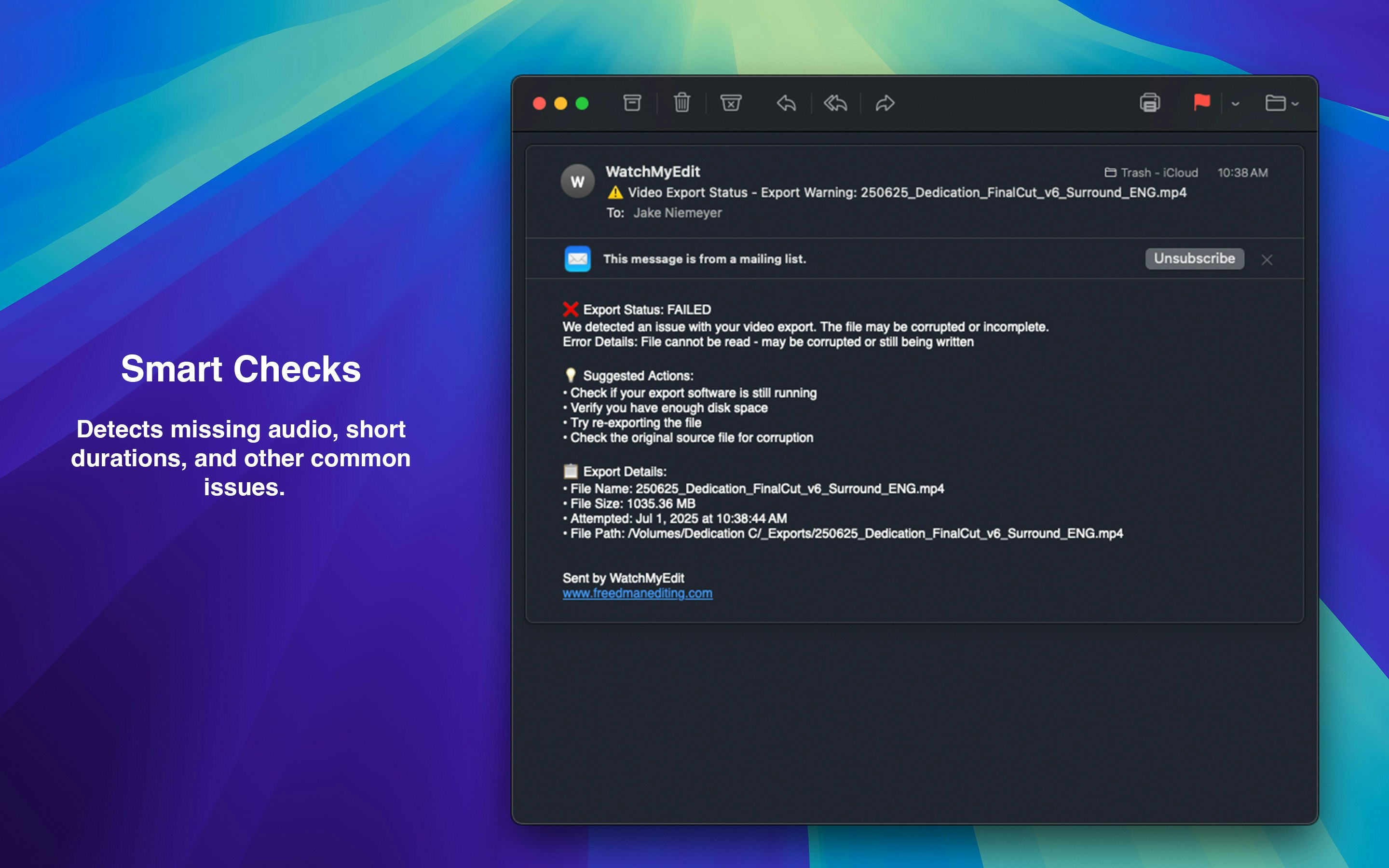Click the 'Sent by WatchMyEdit' line

click(x=623, y=579)
